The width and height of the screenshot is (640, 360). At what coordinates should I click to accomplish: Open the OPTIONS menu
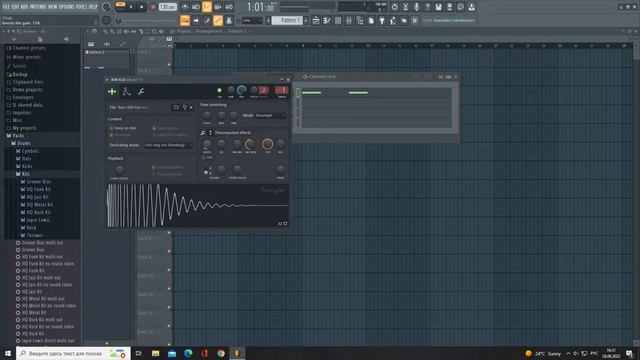(67, 7)
